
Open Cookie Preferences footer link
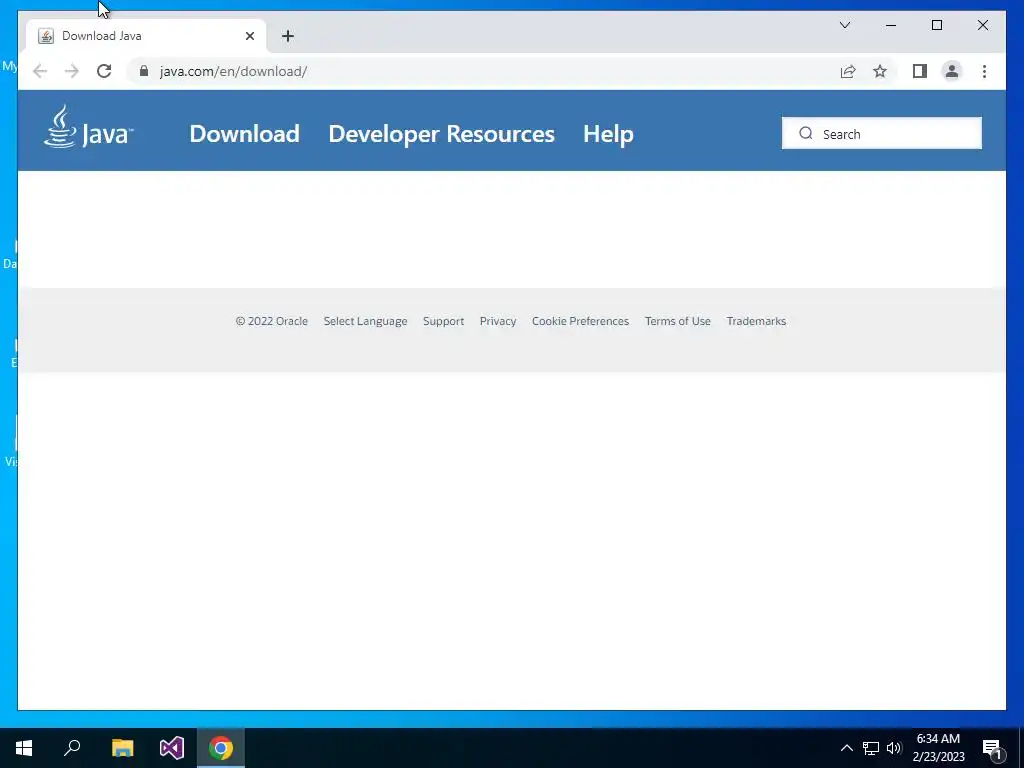pos(581,321)
